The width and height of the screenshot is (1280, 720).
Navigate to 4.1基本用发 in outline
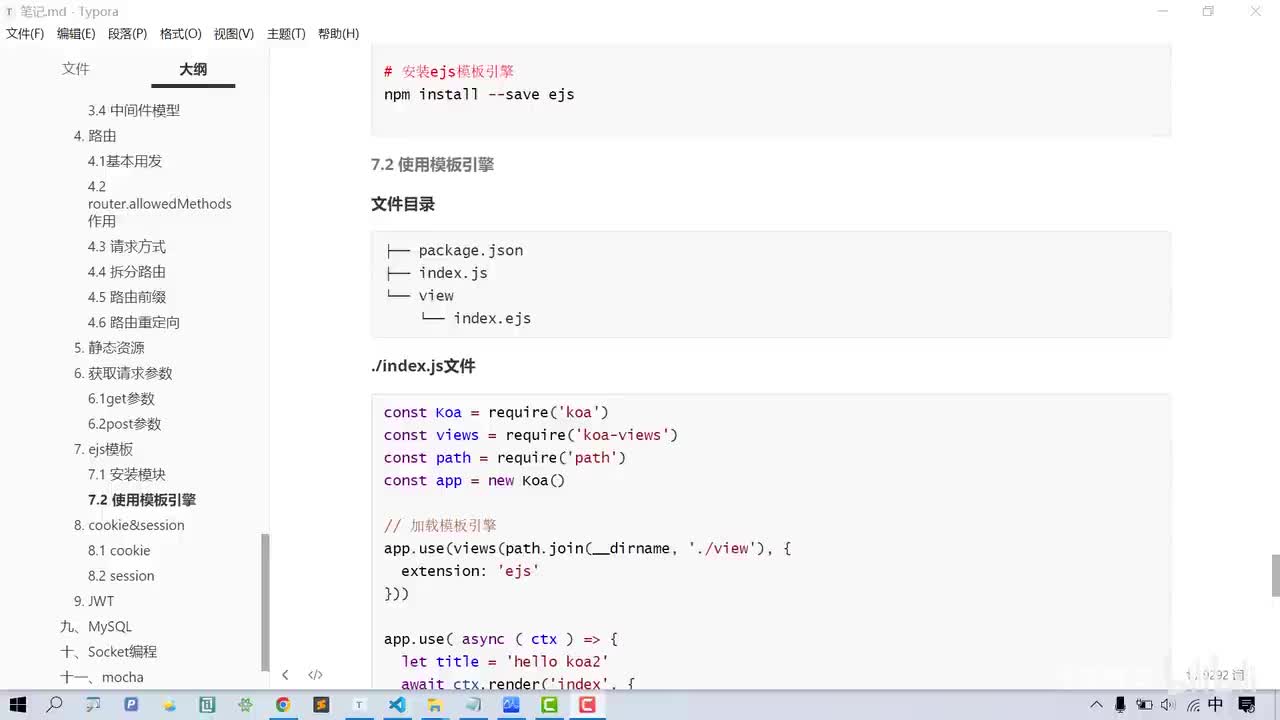click(x=125, y=161)
